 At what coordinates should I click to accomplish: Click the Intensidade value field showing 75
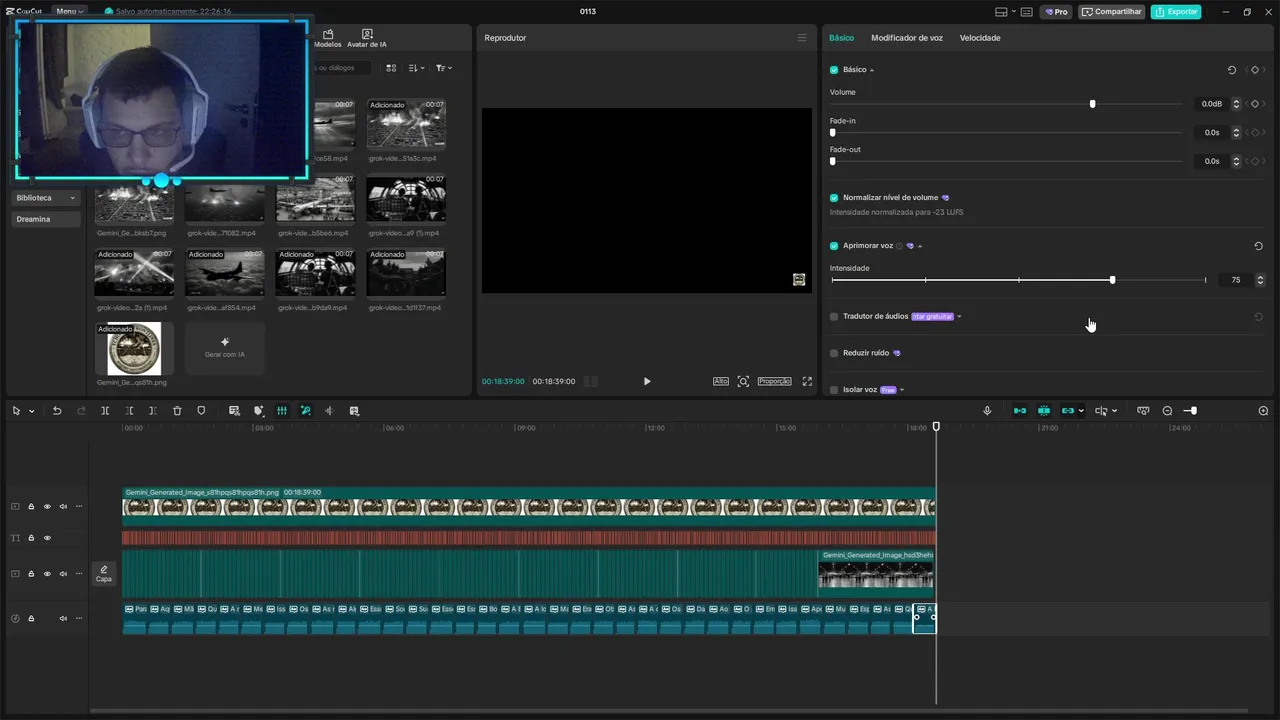1236,280
